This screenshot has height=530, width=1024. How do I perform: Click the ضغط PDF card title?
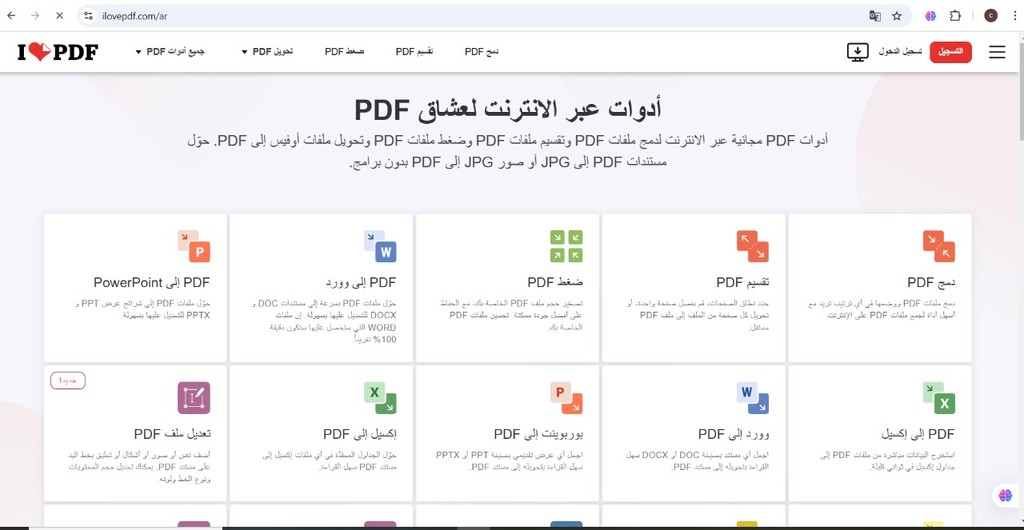555,283
